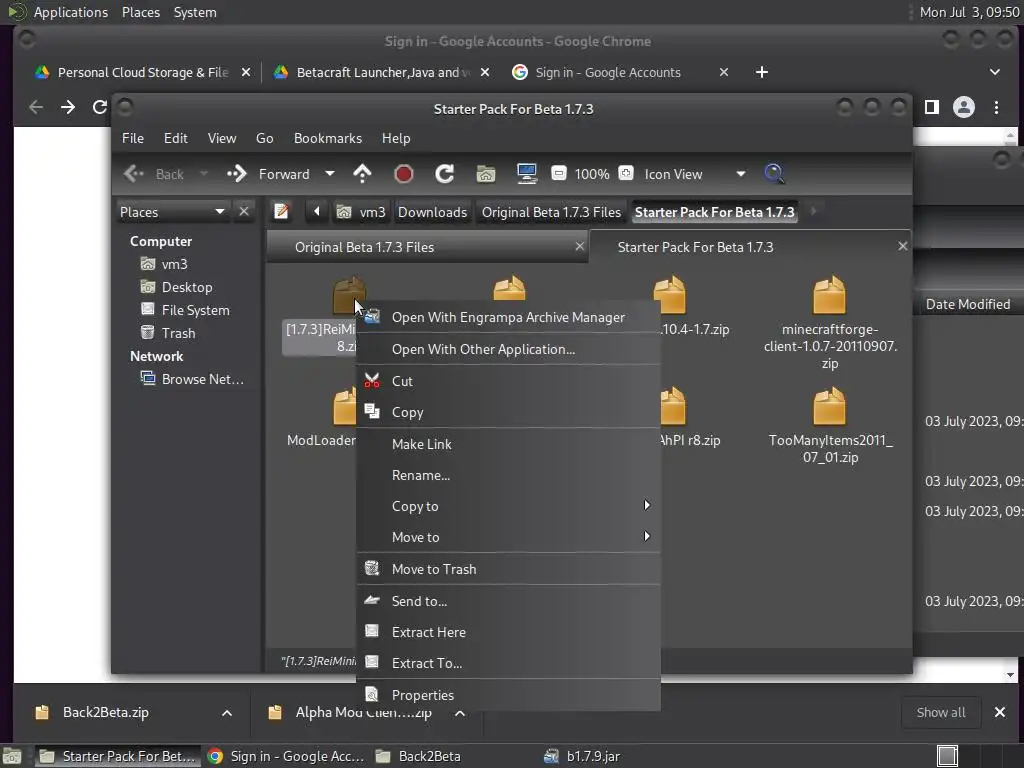Open Applications menu in top panel

click(x=70, y=12)
